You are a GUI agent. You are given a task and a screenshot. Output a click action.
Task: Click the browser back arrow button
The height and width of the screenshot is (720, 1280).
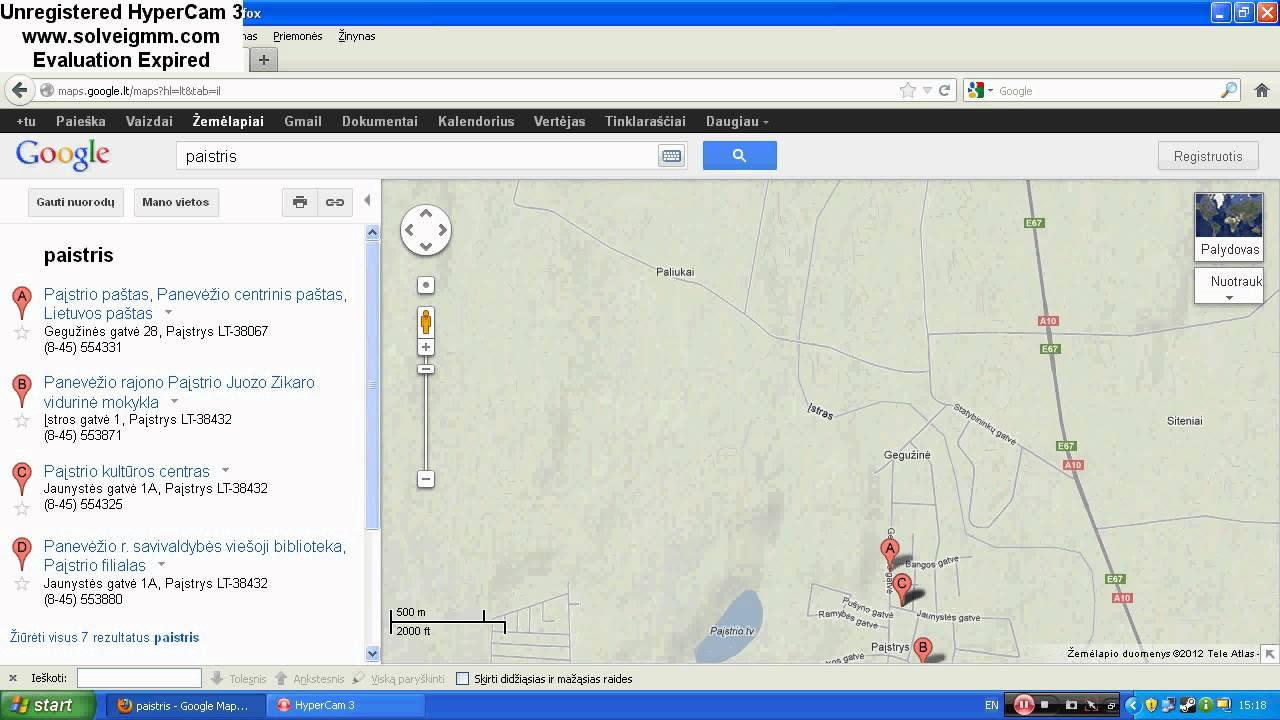(x=19, y=90)
